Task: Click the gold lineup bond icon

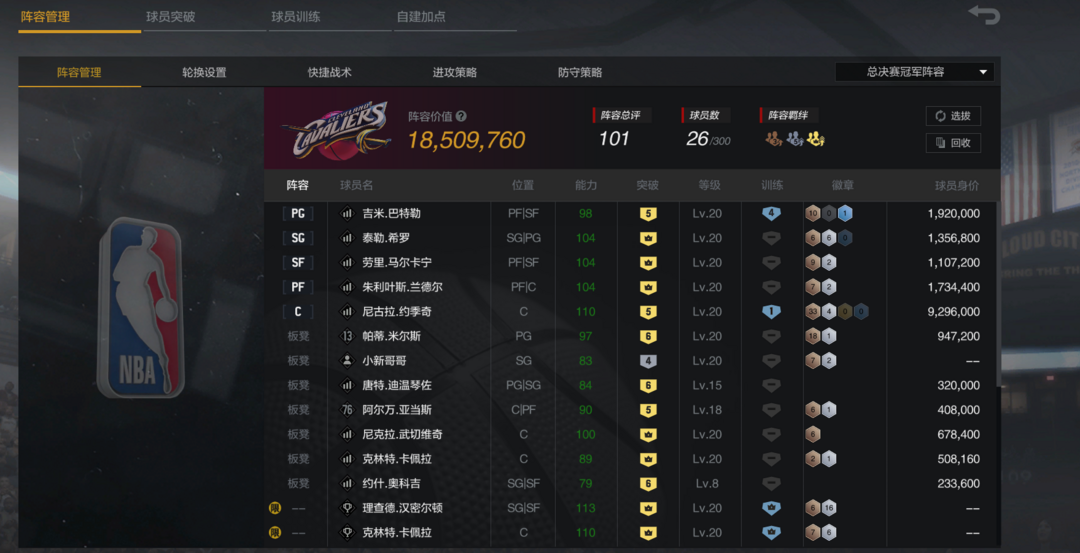Action: 816,139
